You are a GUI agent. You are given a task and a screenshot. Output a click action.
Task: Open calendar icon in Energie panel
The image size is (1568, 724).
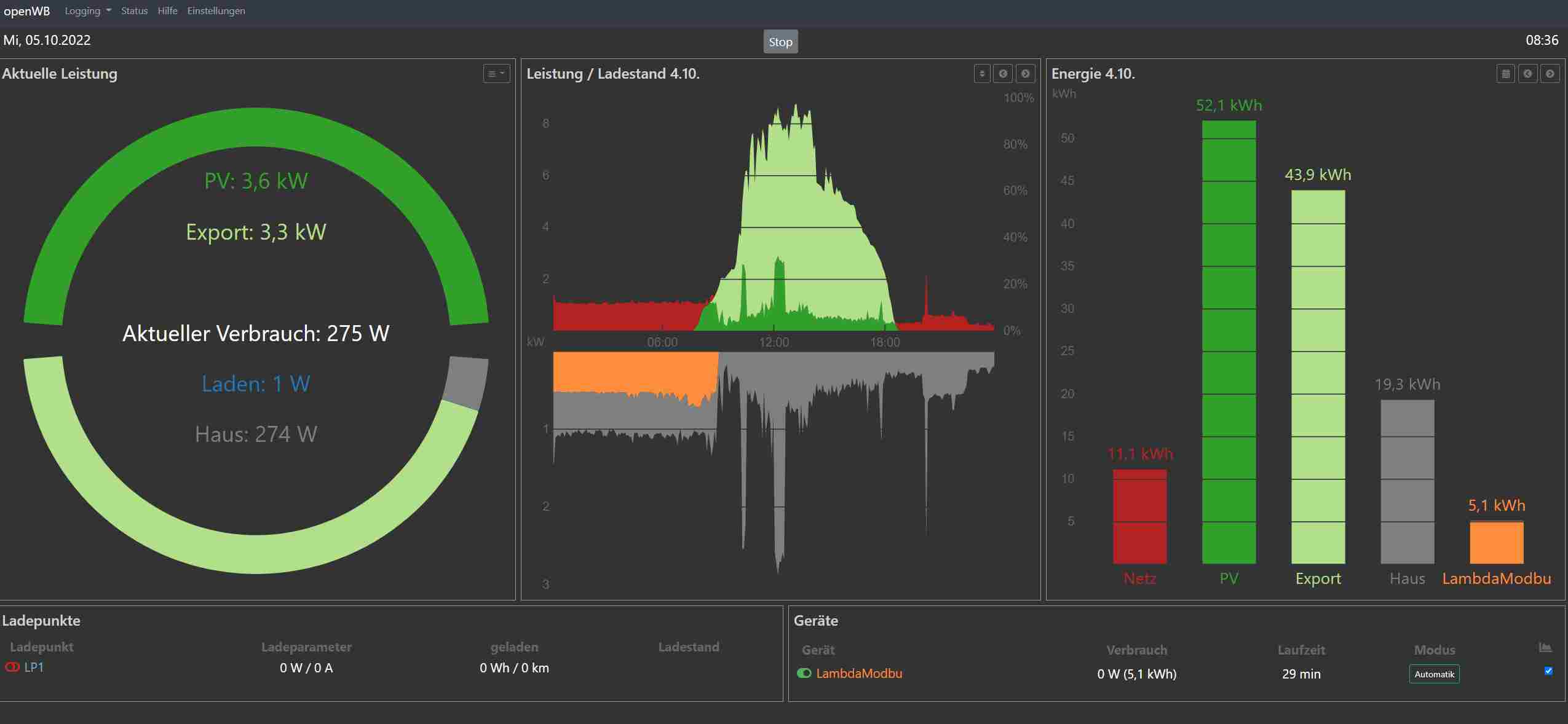(1505, 74)
